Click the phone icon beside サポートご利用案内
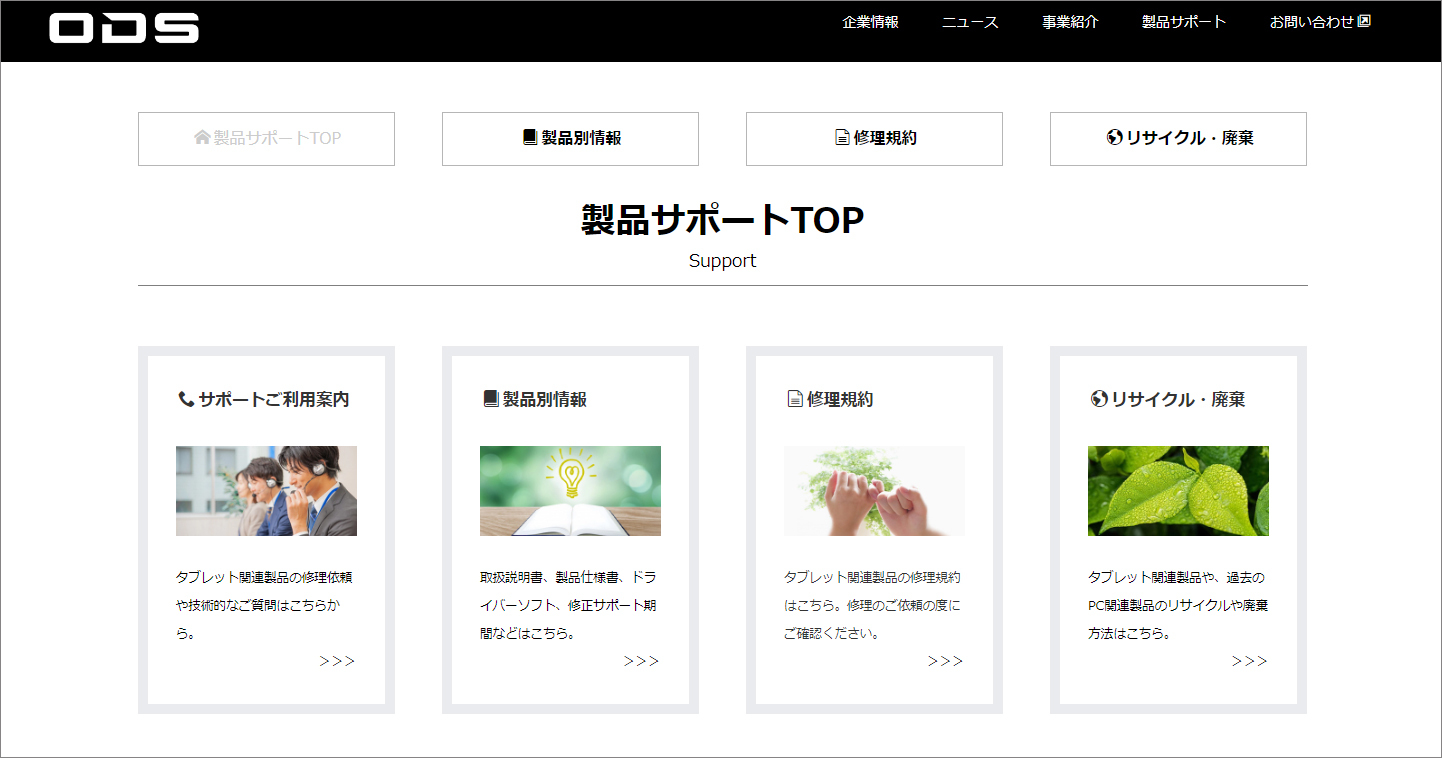This screenshot has height=758, width=1442. (186, 399)
